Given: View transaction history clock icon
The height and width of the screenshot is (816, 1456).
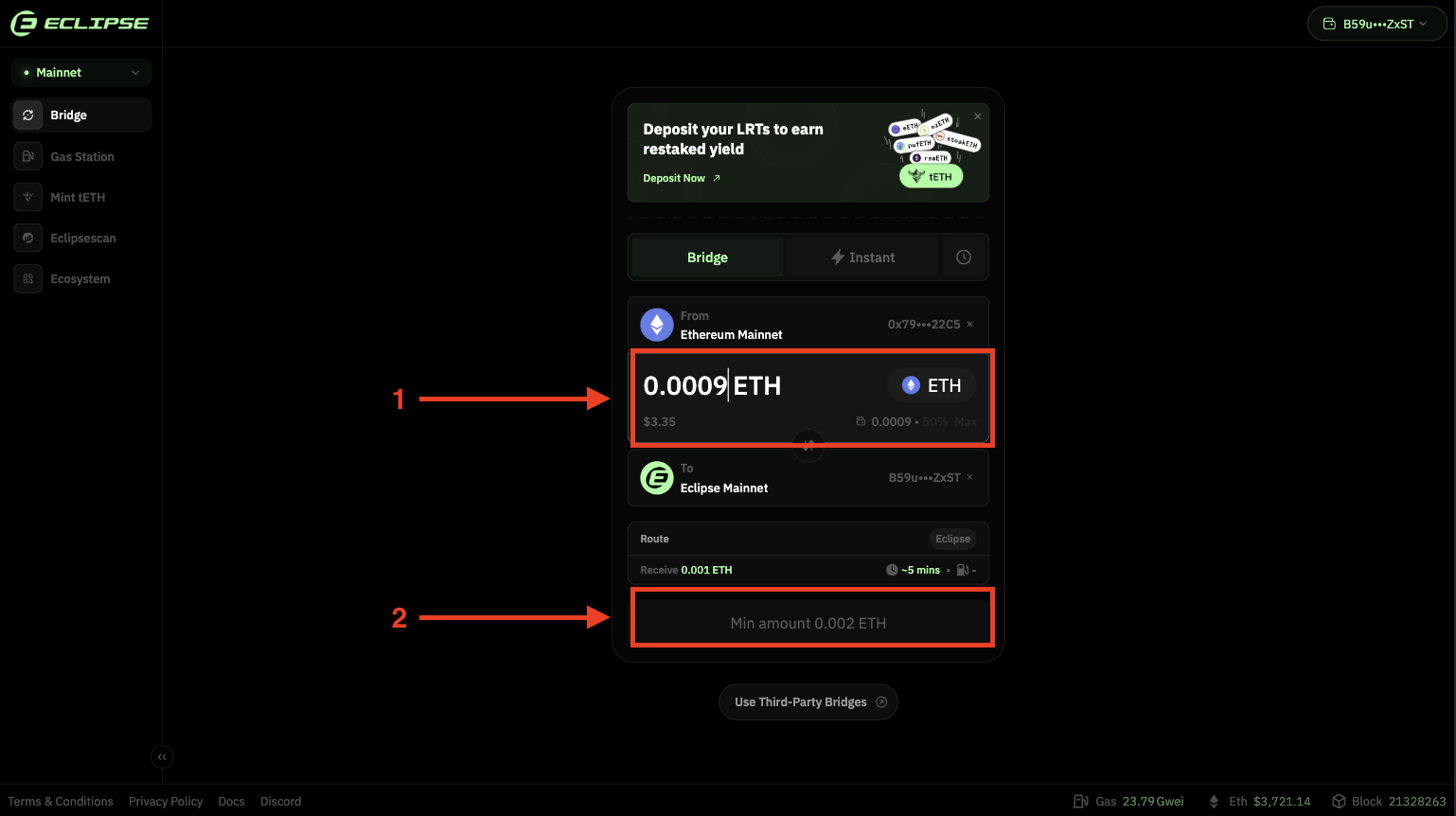Looking at the screenshot, I should 964,257.
